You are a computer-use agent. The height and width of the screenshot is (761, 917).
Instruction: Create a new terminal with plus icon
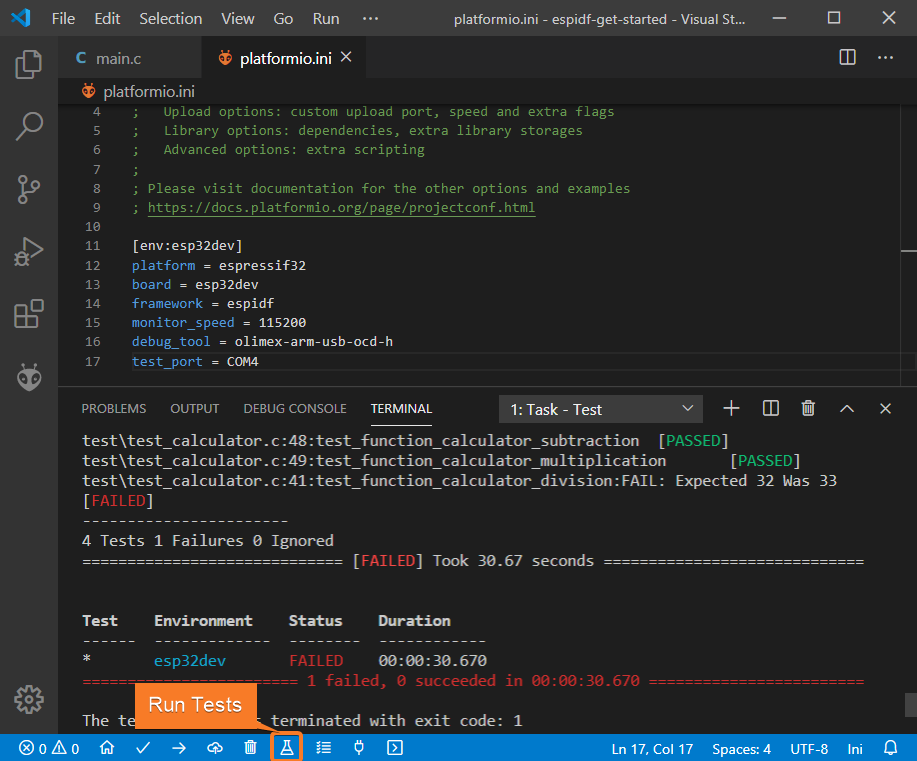[731, 408]
